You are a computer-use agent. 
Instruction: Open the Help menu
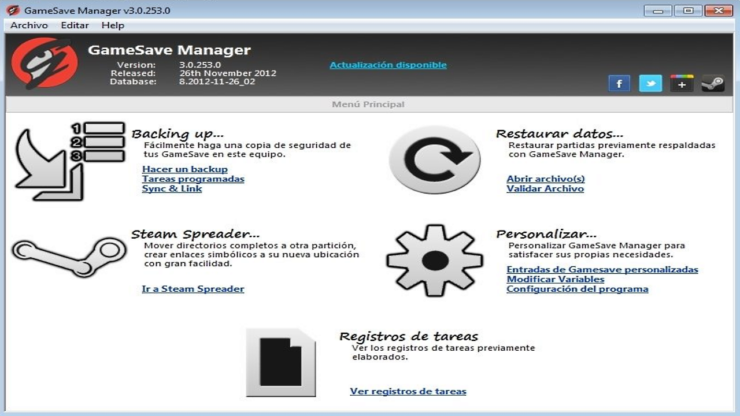[113, 25]
